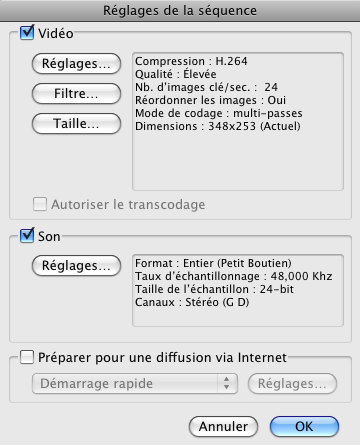Image resolution: width=360 pixels, height=445 pixels.
Task: Click the Compression : H.264 line in video summary
Action: pyautogui.click(x=191, y=61)
